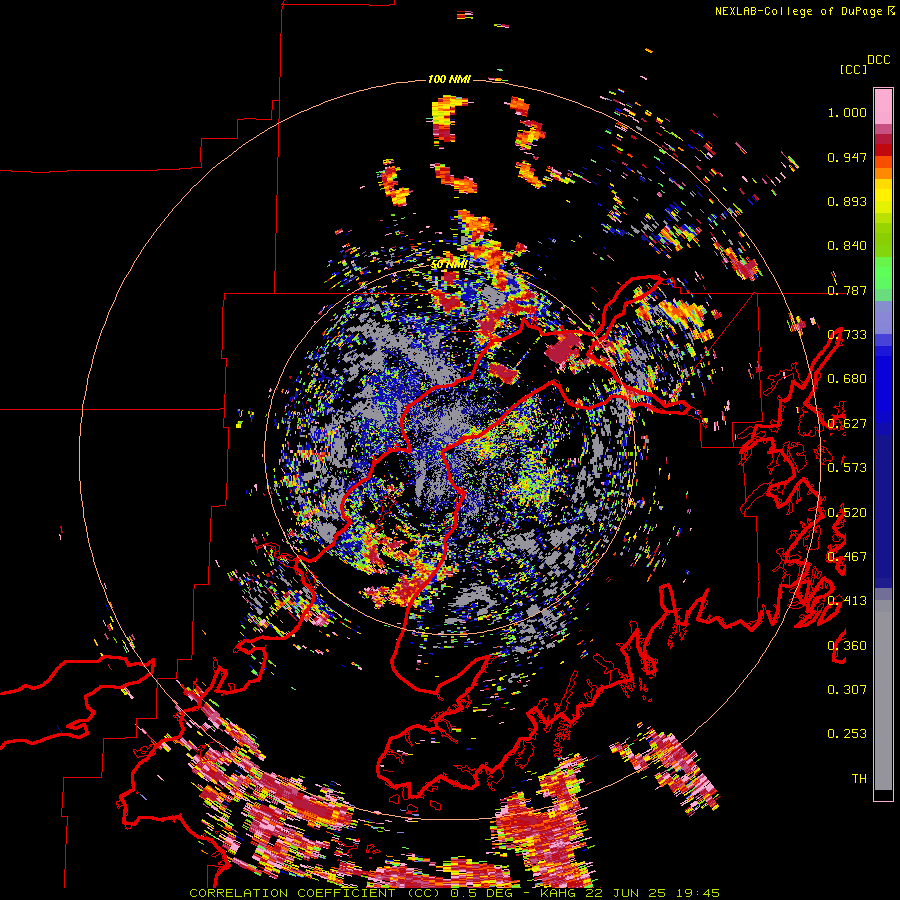Click the 0.573 legend value

(847, 468)
